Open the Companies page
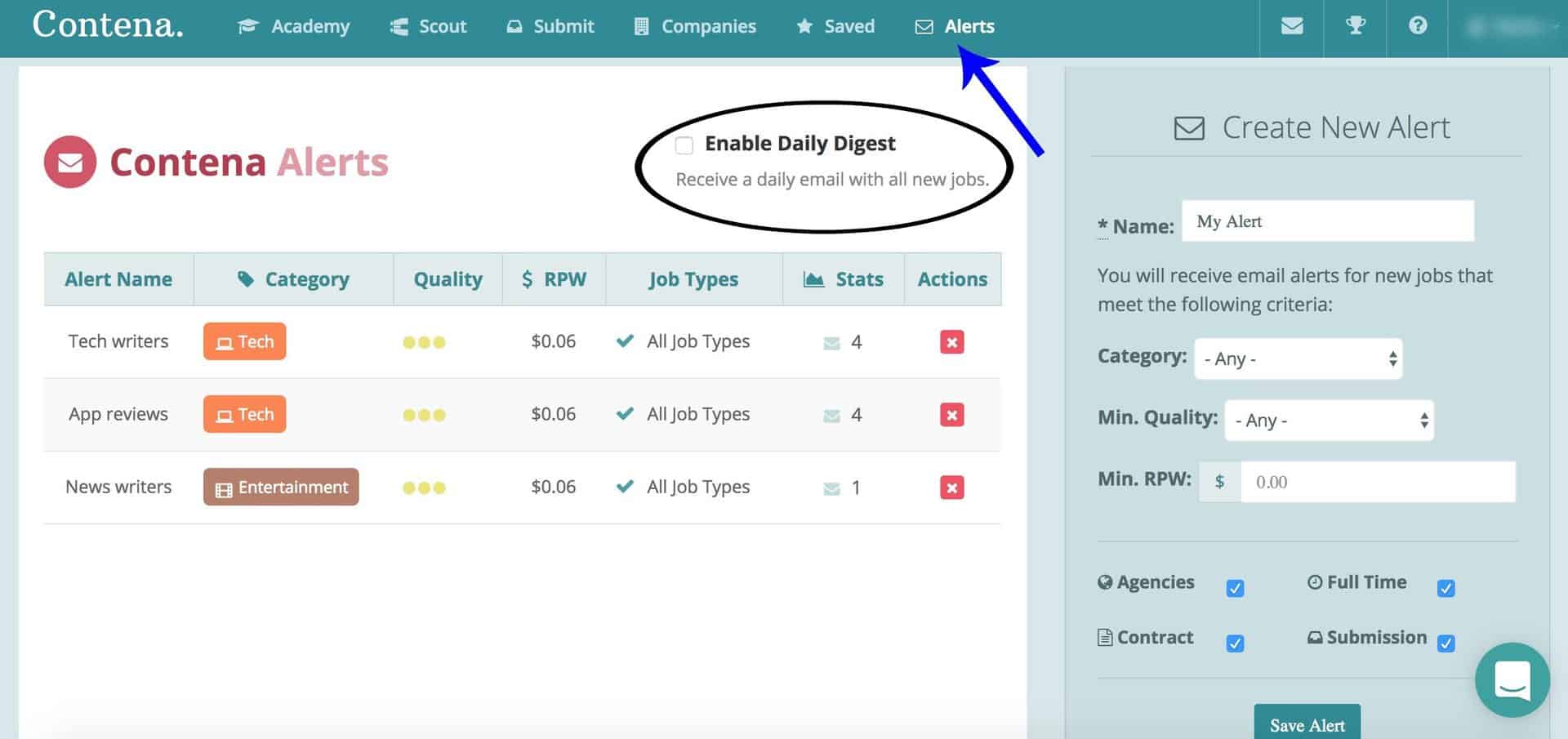Image resolution: width=1568 pixels, height=739 pixels. (695, 26)
